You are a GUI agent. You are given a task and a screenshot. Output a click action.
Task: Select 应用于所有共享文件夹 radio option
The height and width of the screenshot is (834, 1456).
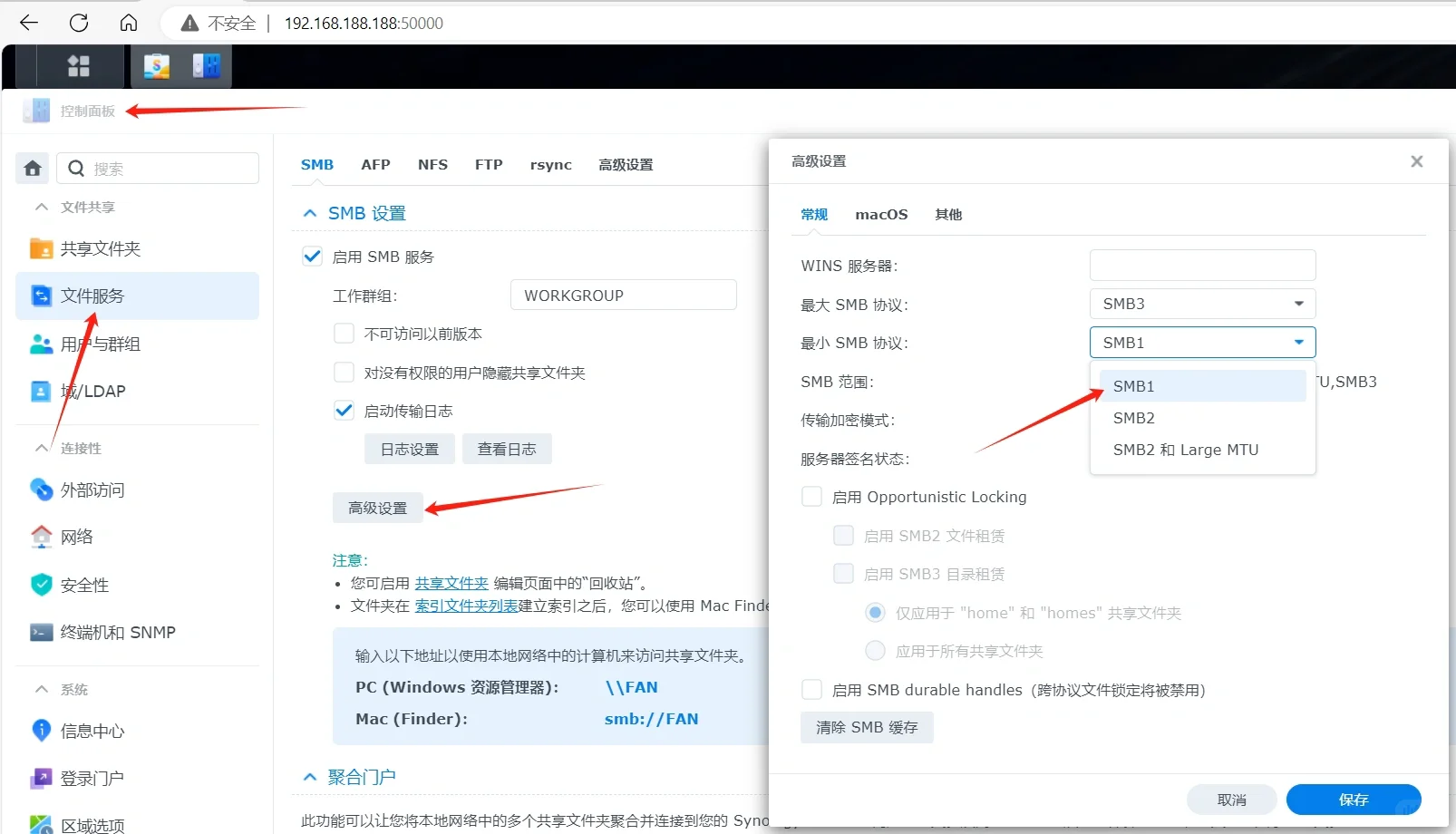coord(875,650)
